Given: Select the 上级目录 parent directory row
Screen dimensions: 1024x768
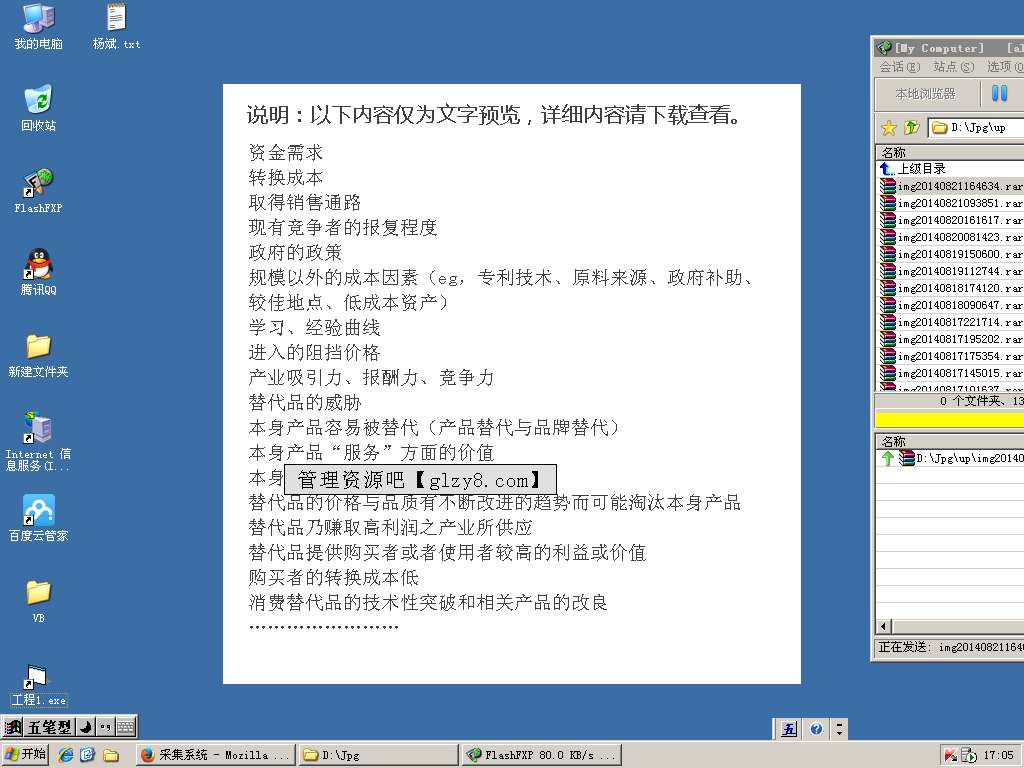Looking at the screenshot, I should pyautogui.click(x=950, y=168).
